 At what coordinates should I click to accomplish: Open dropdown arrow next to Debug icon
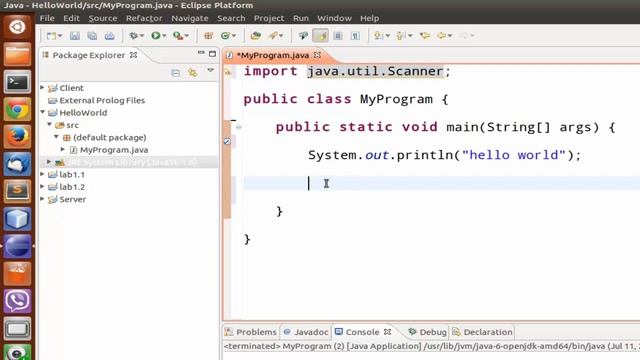[142, 36]
